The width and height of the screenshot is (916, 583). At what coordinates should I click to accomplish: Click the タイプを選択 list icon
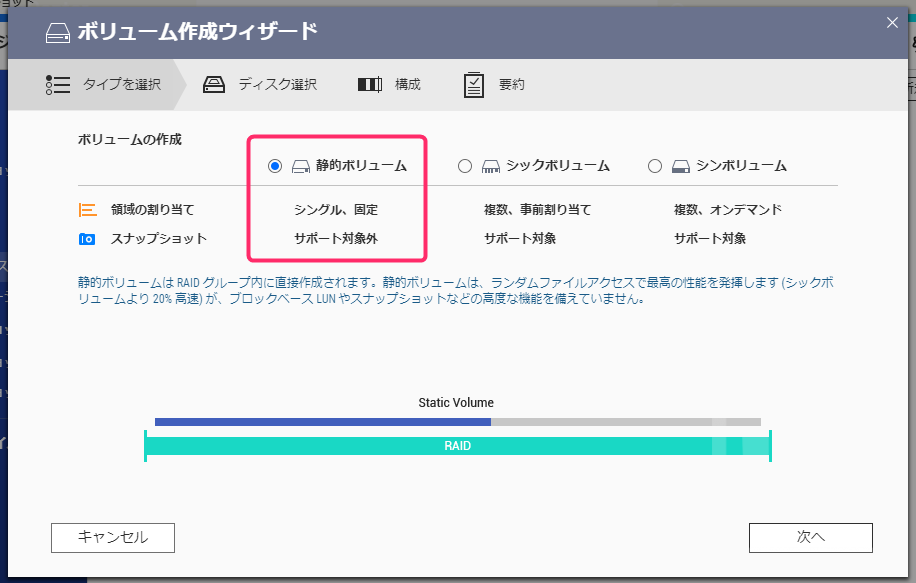coord(58,85)
